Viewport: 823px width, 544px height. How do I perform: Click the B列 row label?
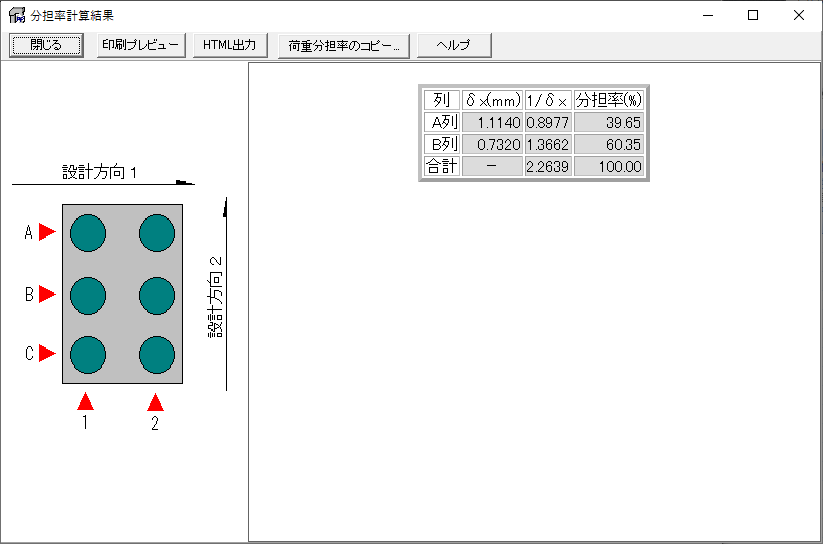[441, 144]
